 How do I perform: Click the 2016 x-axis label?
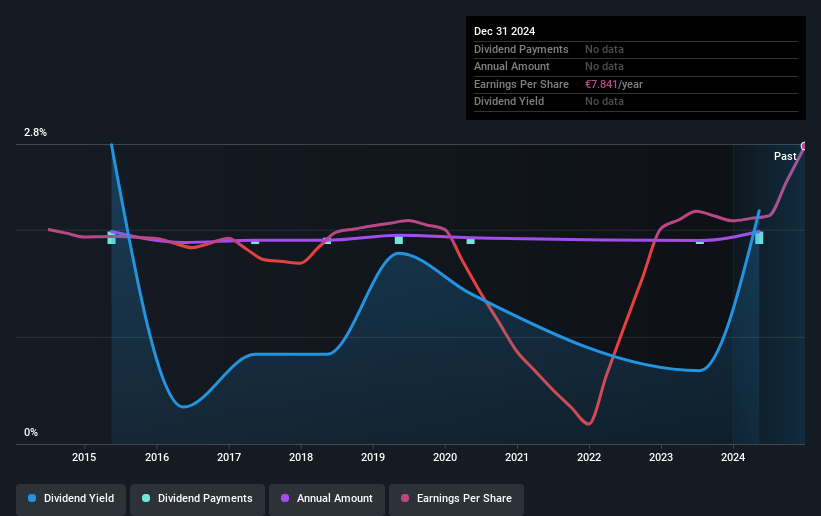[157, 457]
